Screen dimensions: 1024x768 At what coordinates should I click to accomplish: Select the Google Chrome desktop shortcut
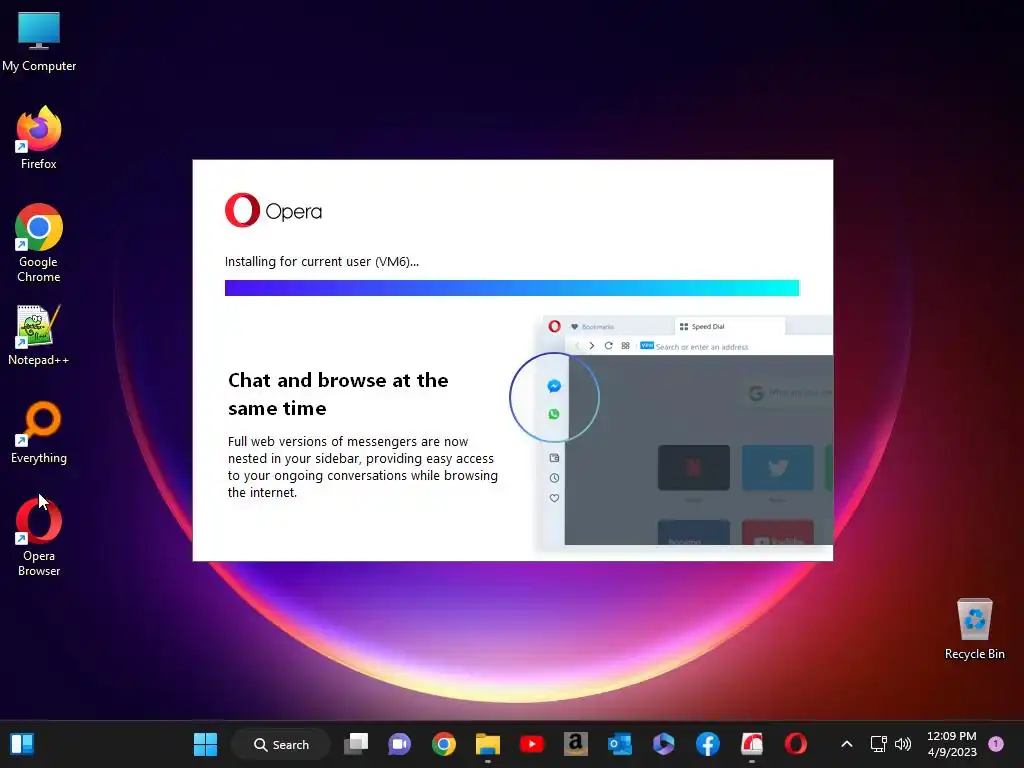click(39, 243)
